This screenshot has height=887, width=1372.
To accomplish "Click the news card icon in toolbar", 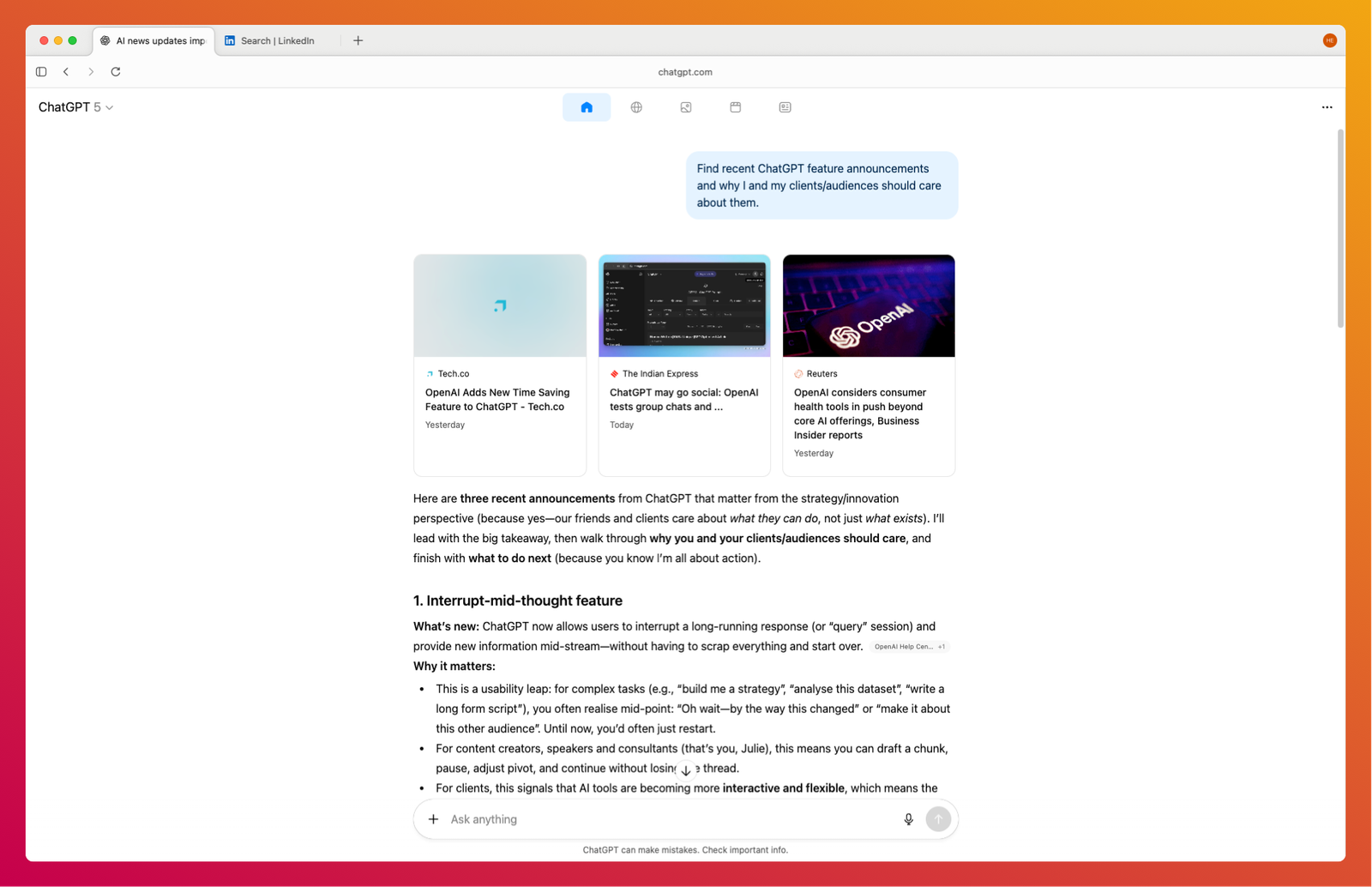I will (785, 107).
